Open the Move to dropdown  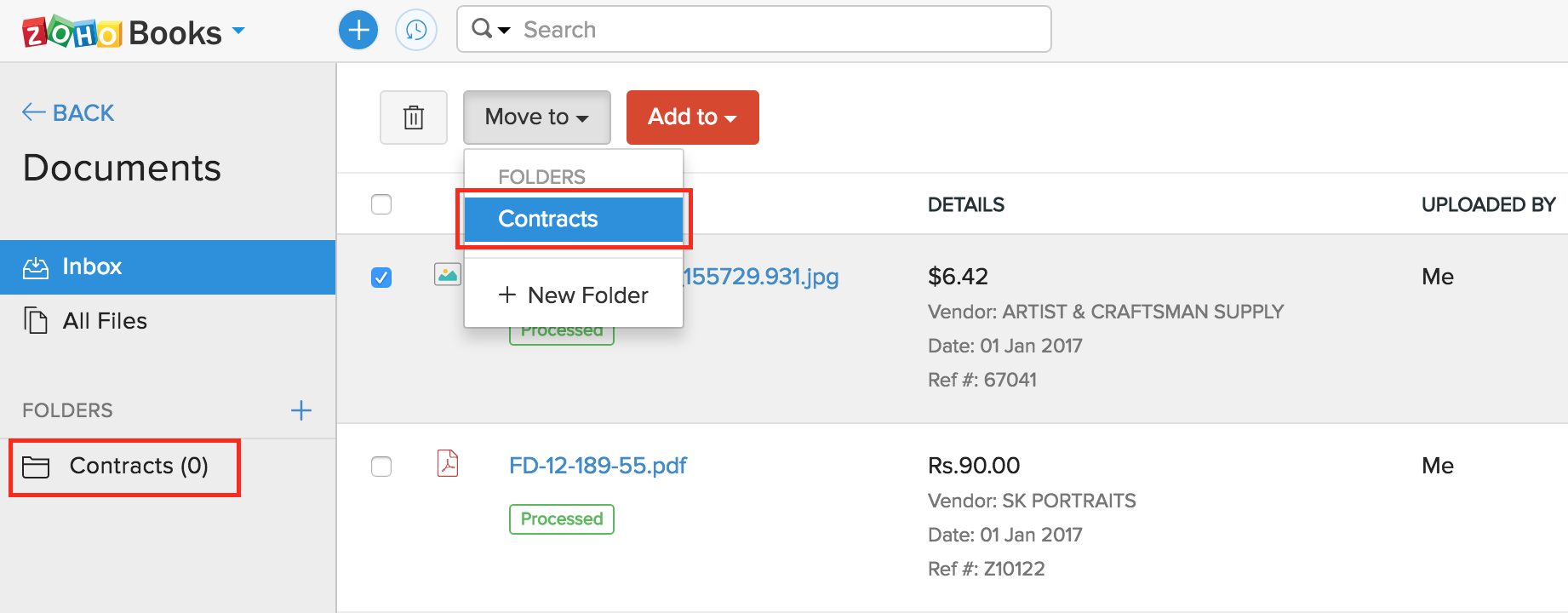[536, 117]
